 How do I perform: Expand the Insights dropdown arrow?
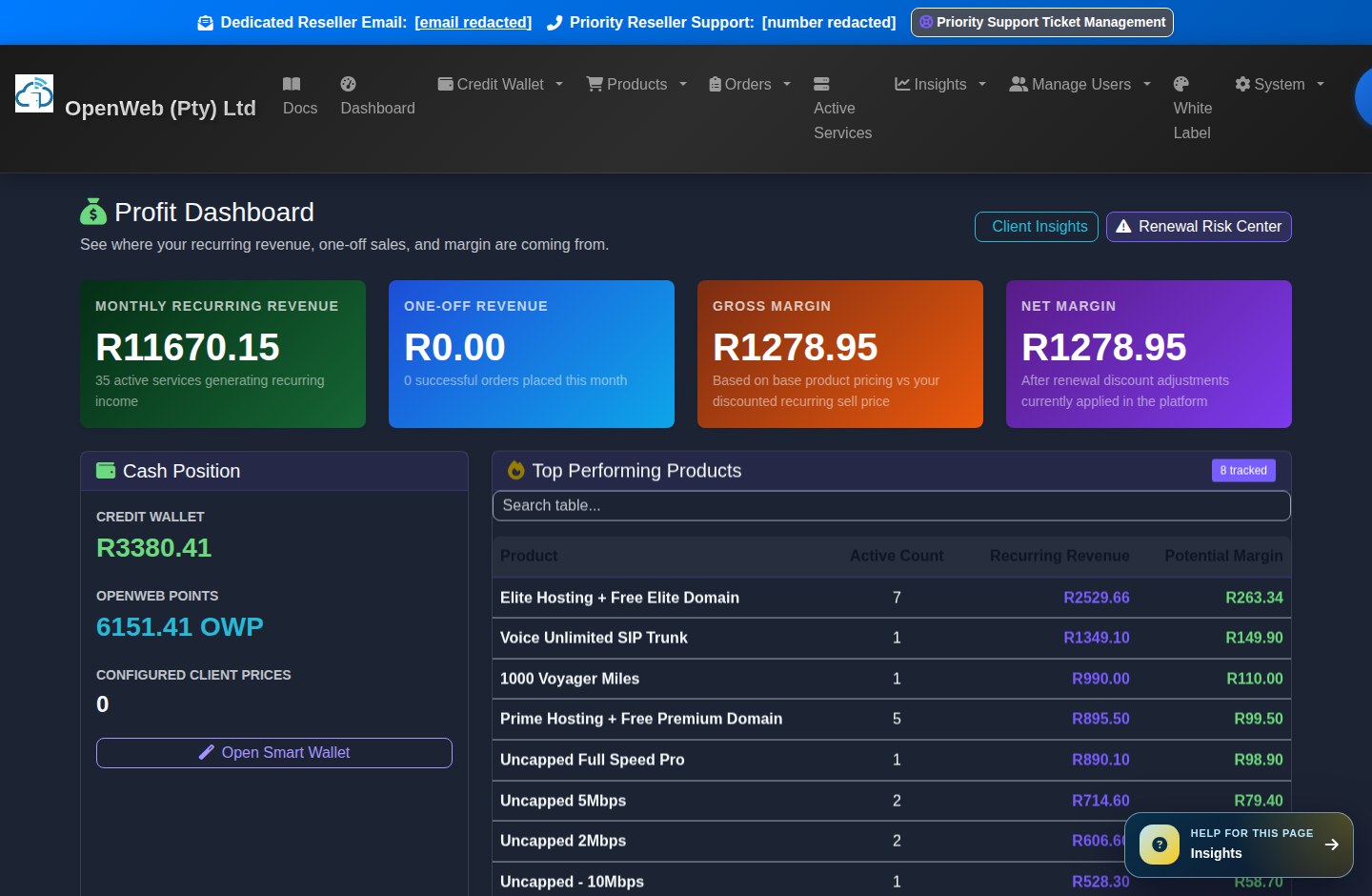[x=982, y=84]
